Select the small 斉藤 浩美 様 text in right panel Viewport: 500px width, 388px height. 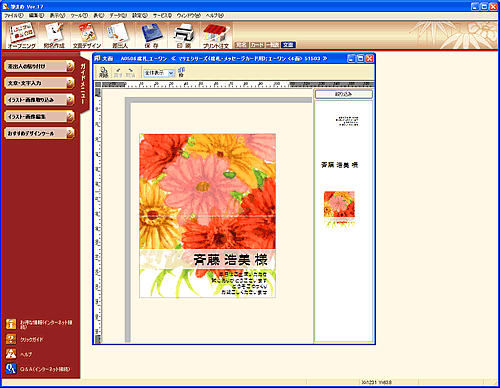pyautogui.click(x=339, y=165)
